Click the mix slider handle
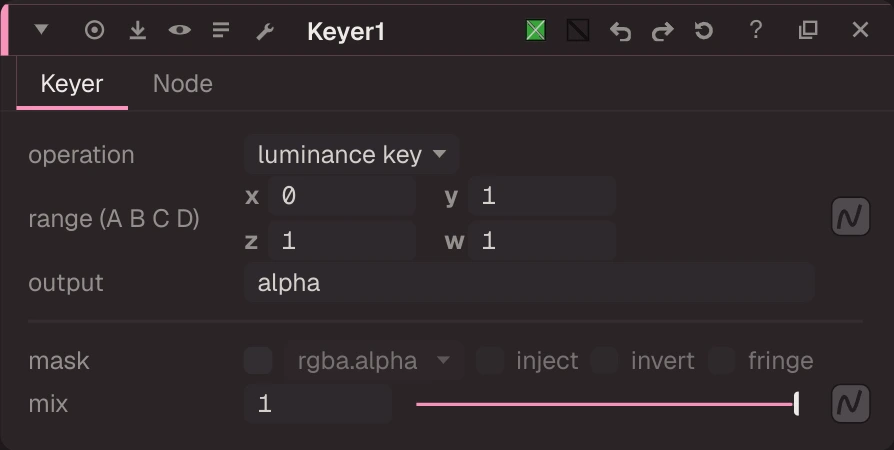The width and height of the screenshot is (894, 450). [796, 404]
